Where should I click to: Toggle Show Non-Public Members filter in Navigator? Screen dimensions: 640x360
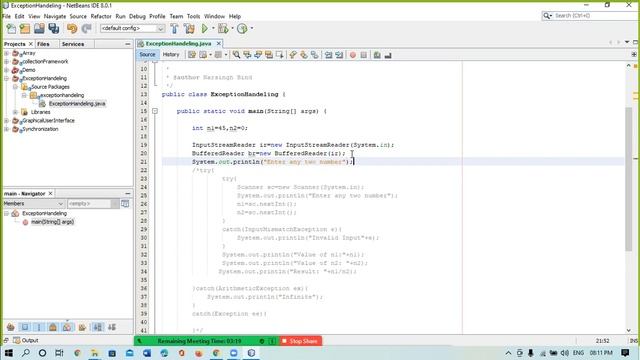pos(53,327)
